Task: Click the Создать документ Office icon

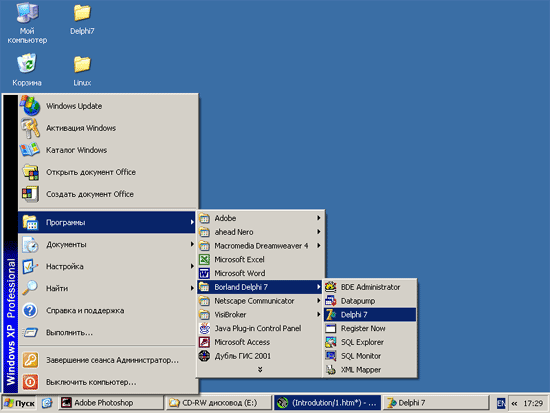Action: (31, 194)
